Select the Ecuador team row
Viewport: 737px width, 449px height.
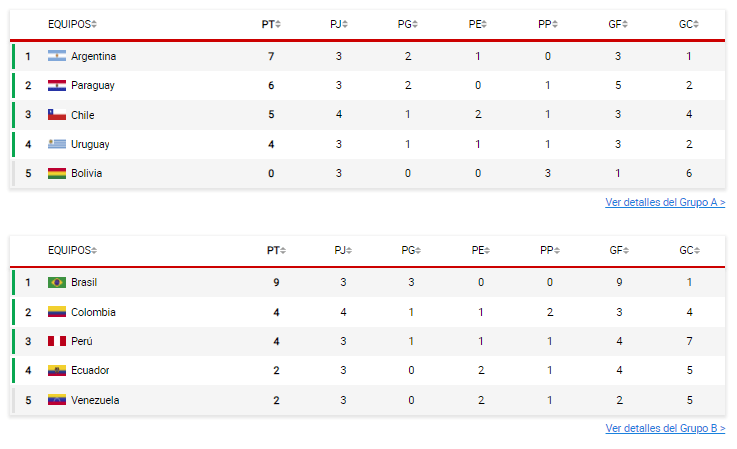click(x=368, y=371)
